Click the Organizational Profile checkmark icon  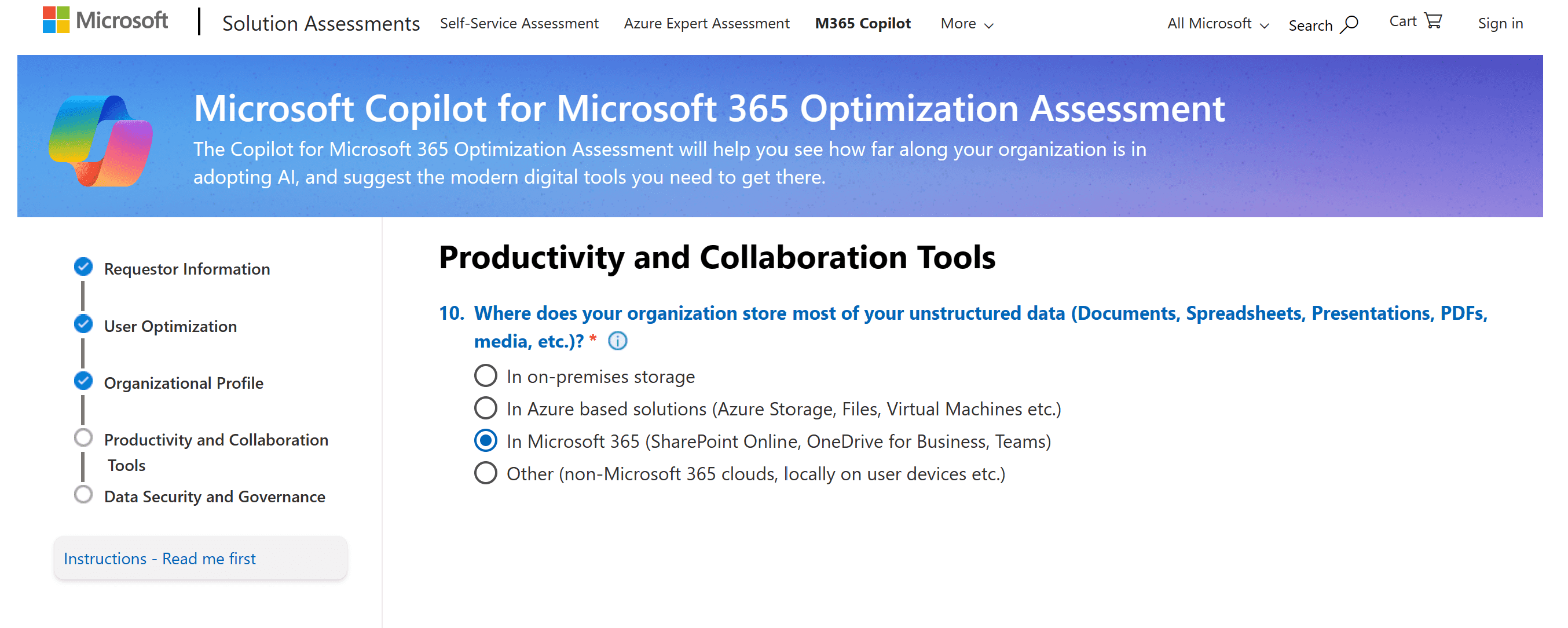click(x=83, y=381)
